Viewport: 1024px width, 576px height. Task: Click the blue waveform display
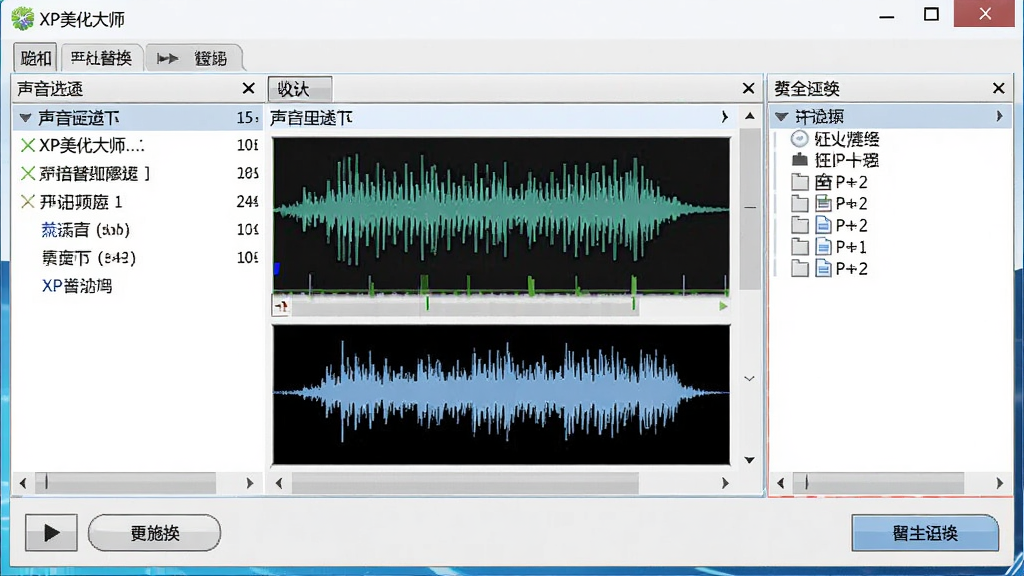click(x=501, y=394)
